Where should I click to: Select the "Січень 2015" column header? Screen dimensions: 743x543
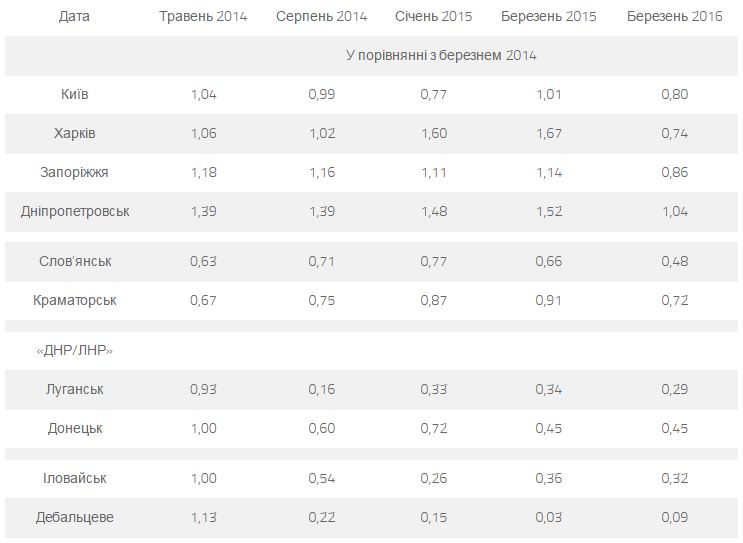point(434,16)
